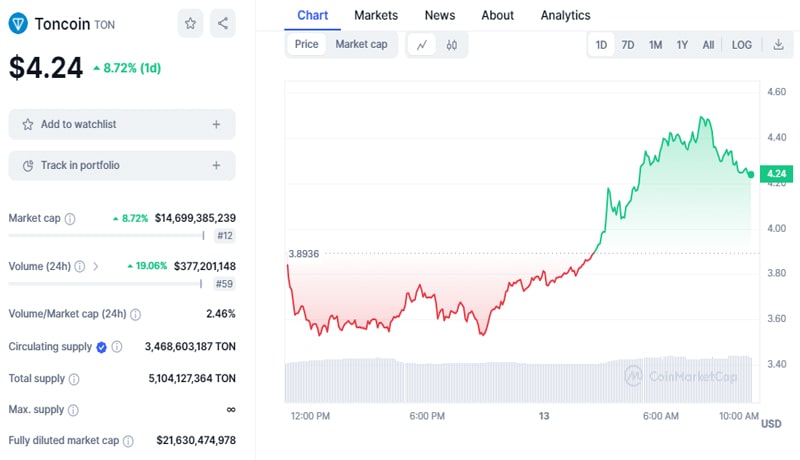Screen dimensions: 800x460
Task: Open Max. supply info icon
Action: [73, 410]
